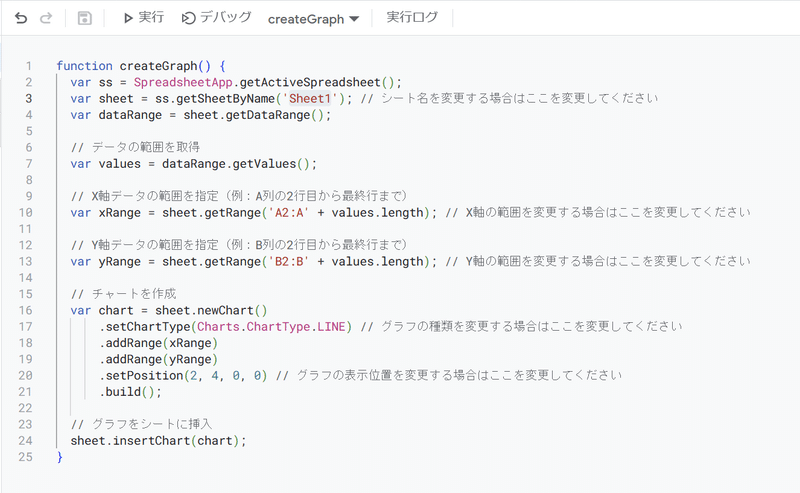Click .addRange(yRange) on line 19
This screenshot has width=800, height=493.
click(159, 359)
